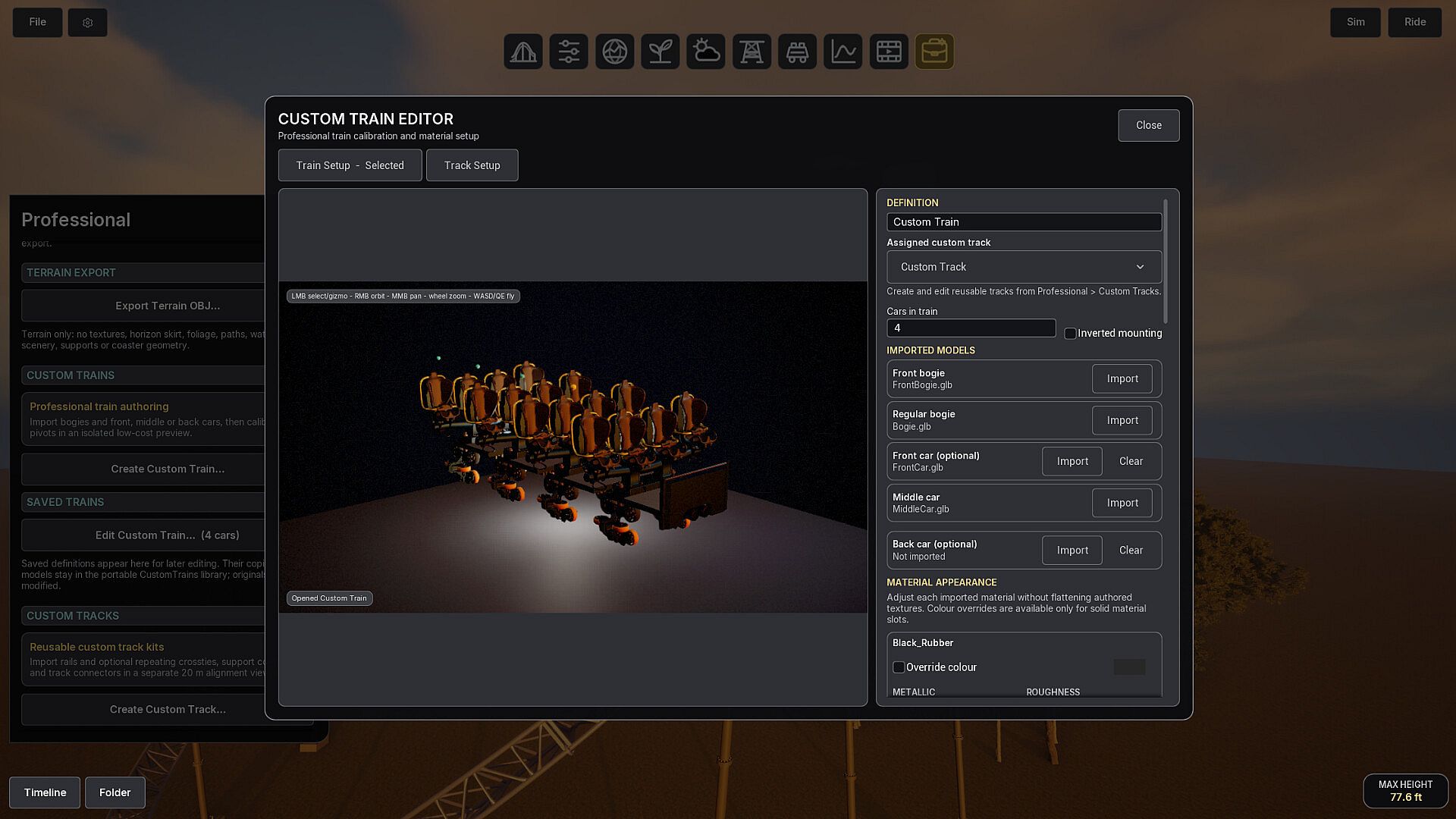The width and height of the screenshot is (1456, 819).
Task: Click the 'FrontCar.glb' file name
Action: (918, 468)
